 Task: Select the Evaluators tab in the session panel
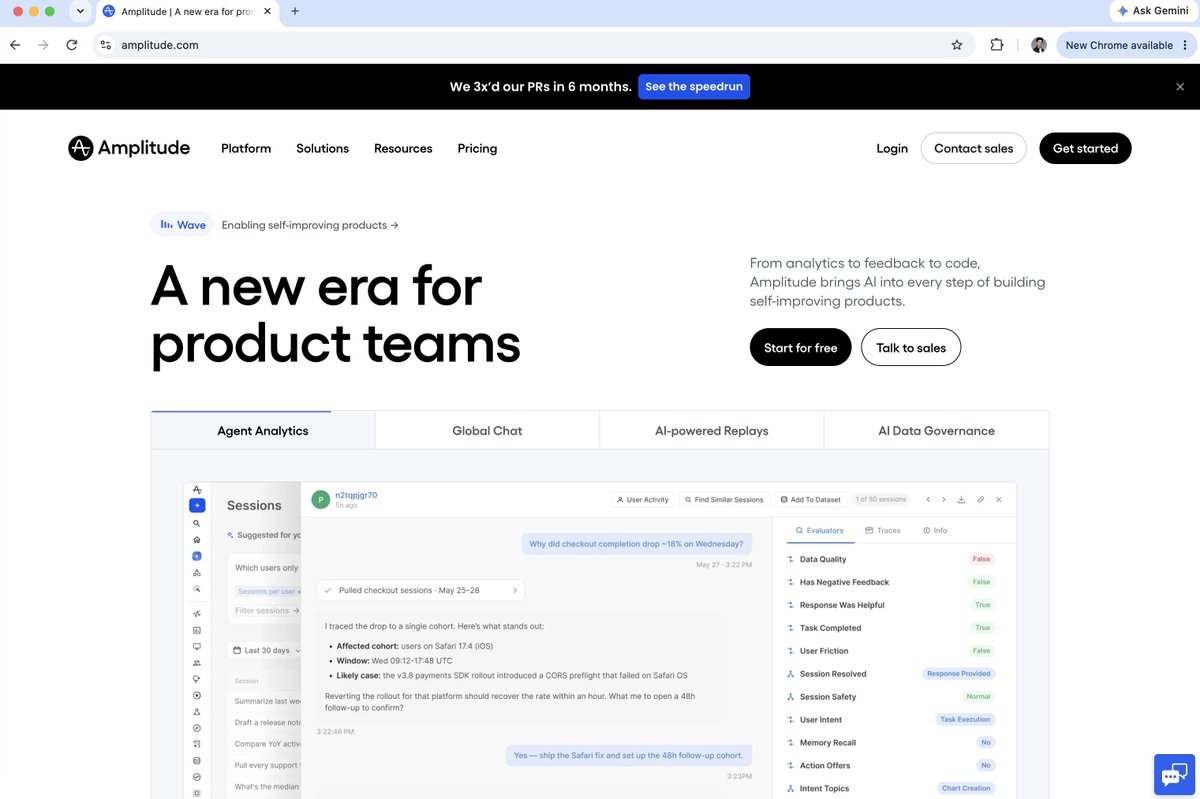(819, 530)
